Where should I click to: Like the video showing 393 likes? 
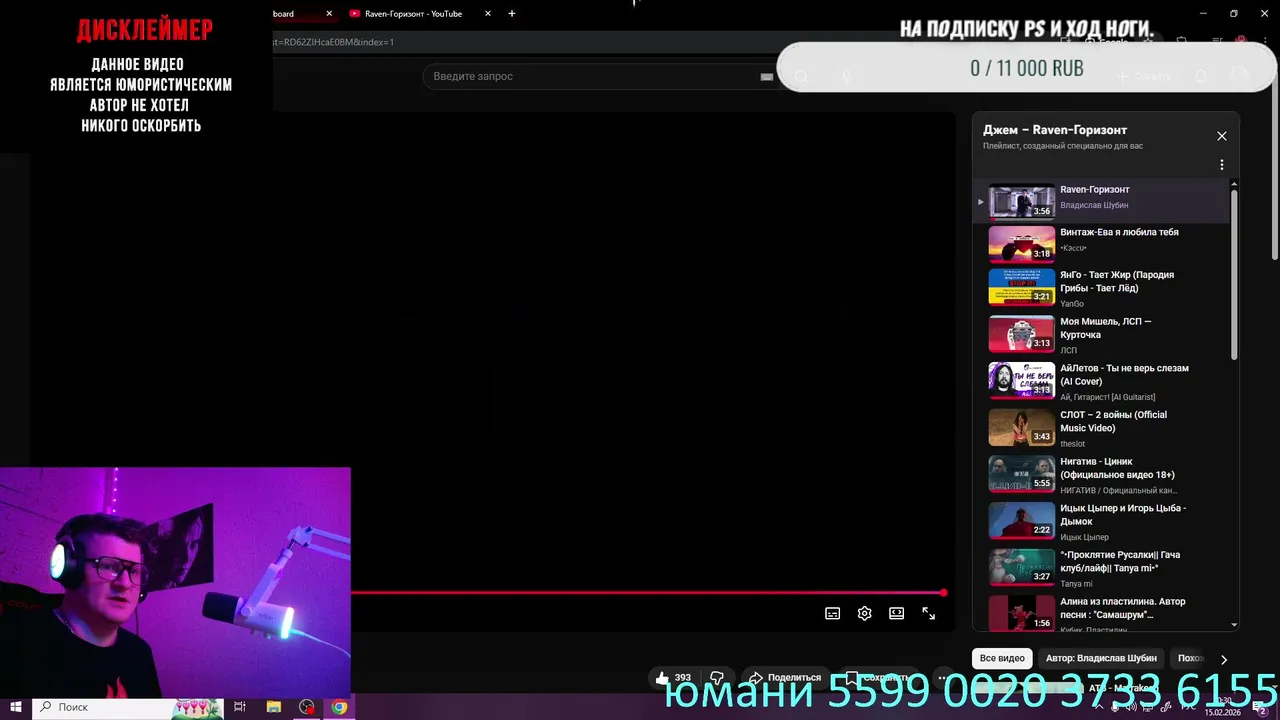pyautogui.click(x=672, y=678)
